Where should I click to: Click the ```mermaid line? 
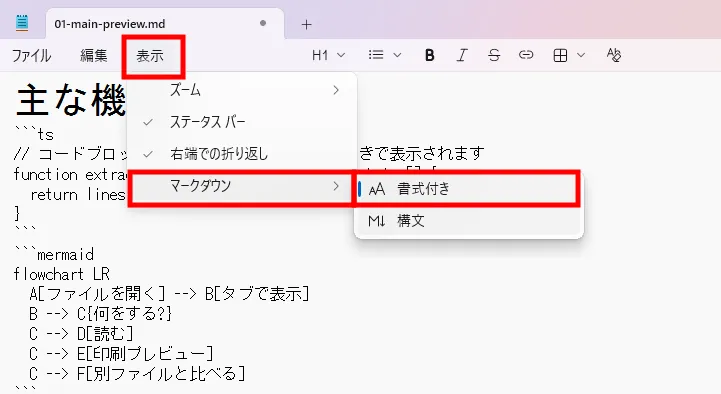click(x=54, y=254)
